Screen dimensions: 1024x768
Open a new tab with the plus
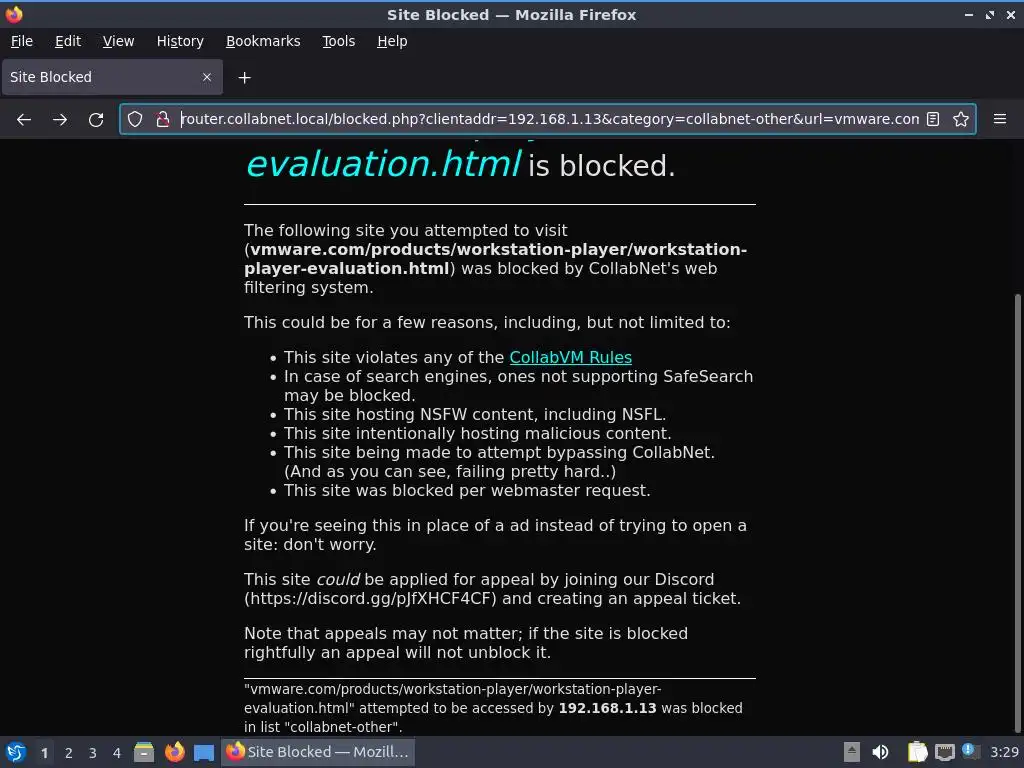(244, 78)
